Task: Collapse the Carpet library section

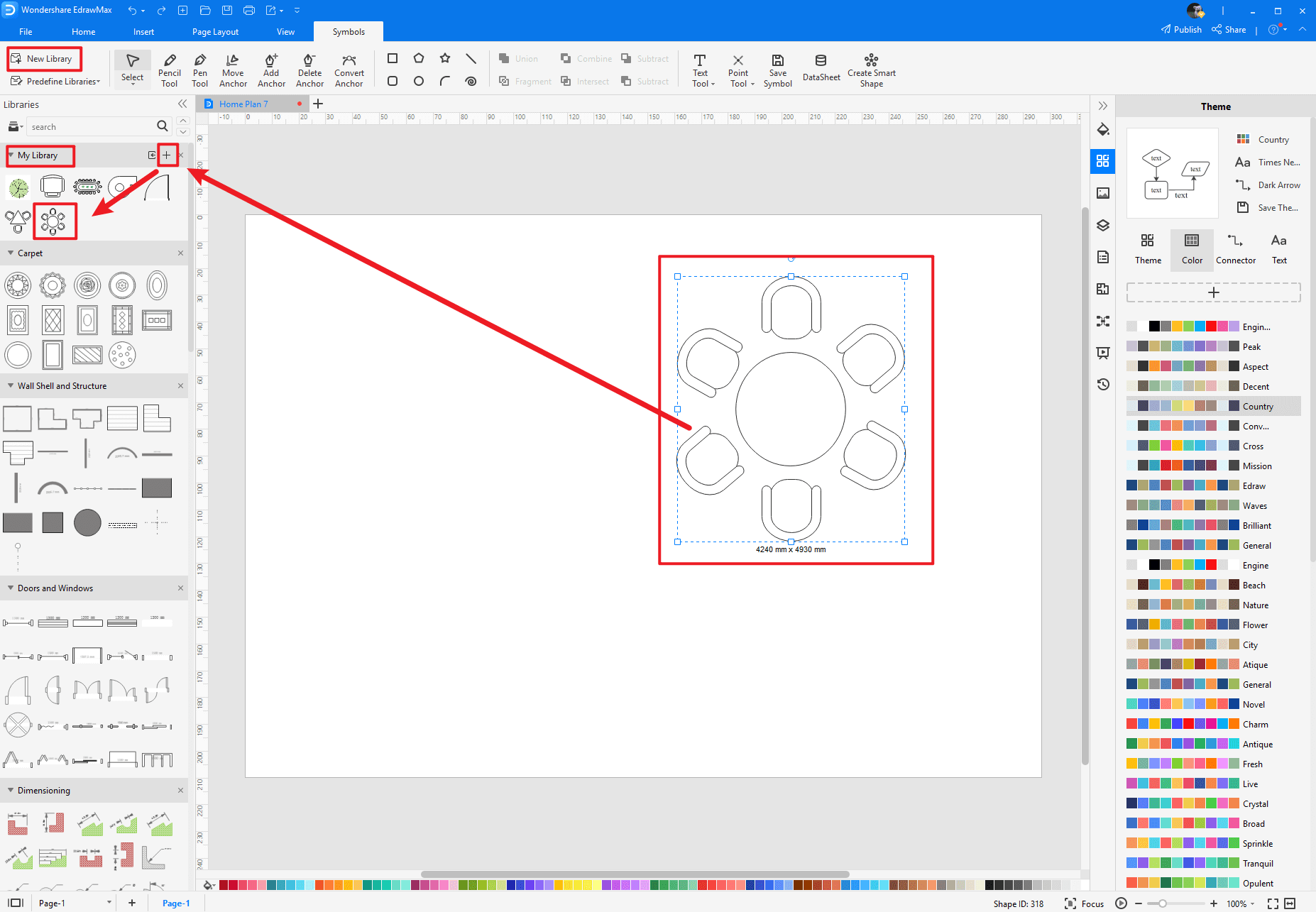Action: [11, 253]
